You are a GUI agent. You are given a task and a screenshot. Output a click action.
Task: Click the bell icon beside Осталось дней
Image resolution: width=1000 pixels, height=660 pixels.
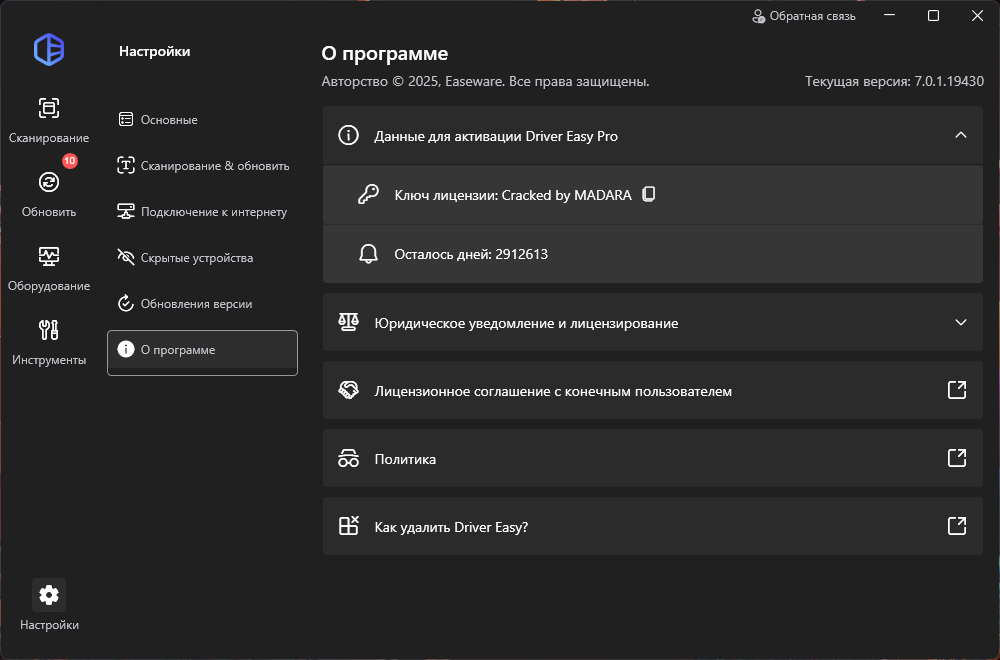click(x=368, y=254)
